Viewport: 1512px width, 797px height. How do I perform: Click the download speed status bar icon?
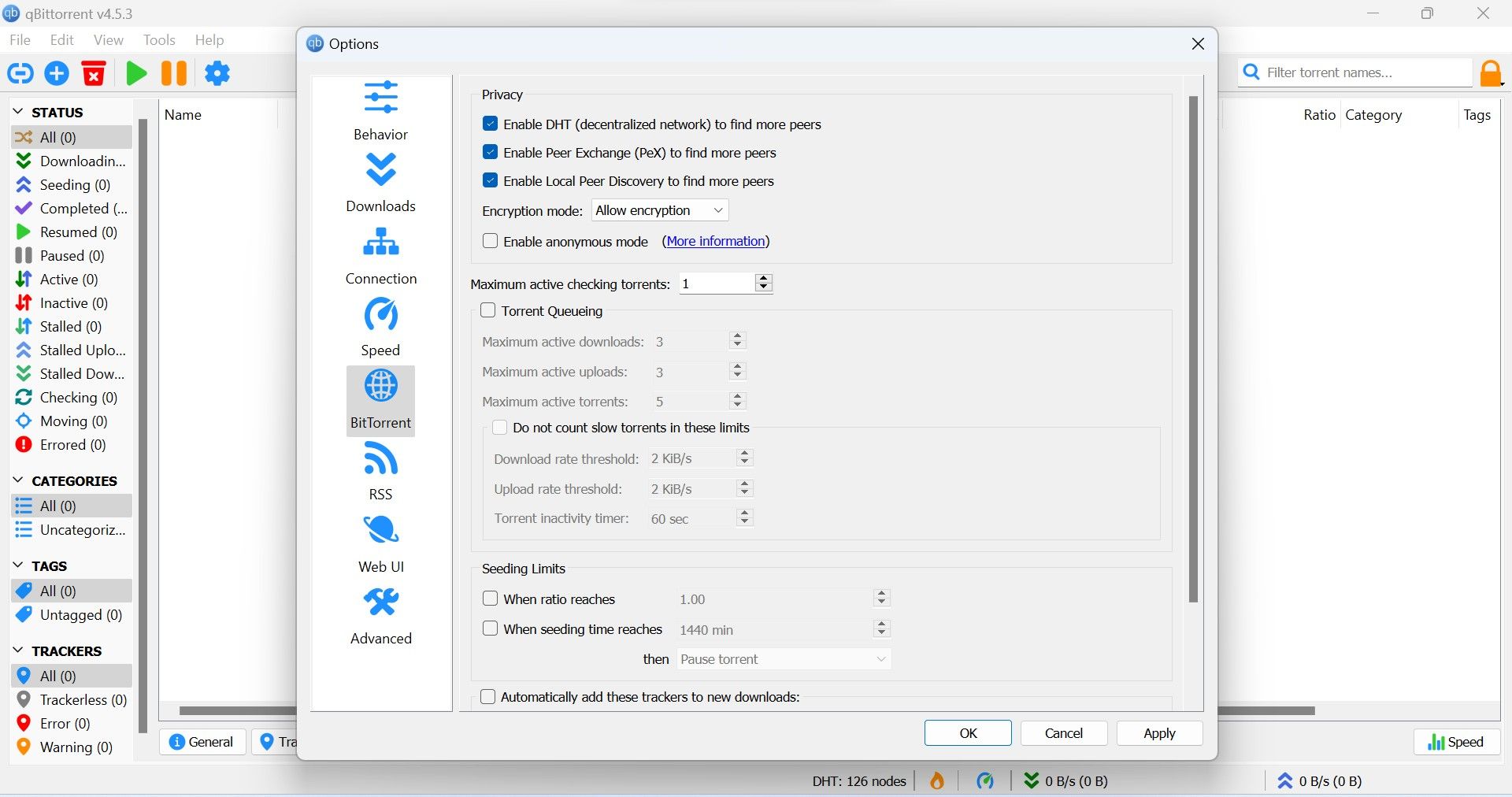(x=1031, y=780)
